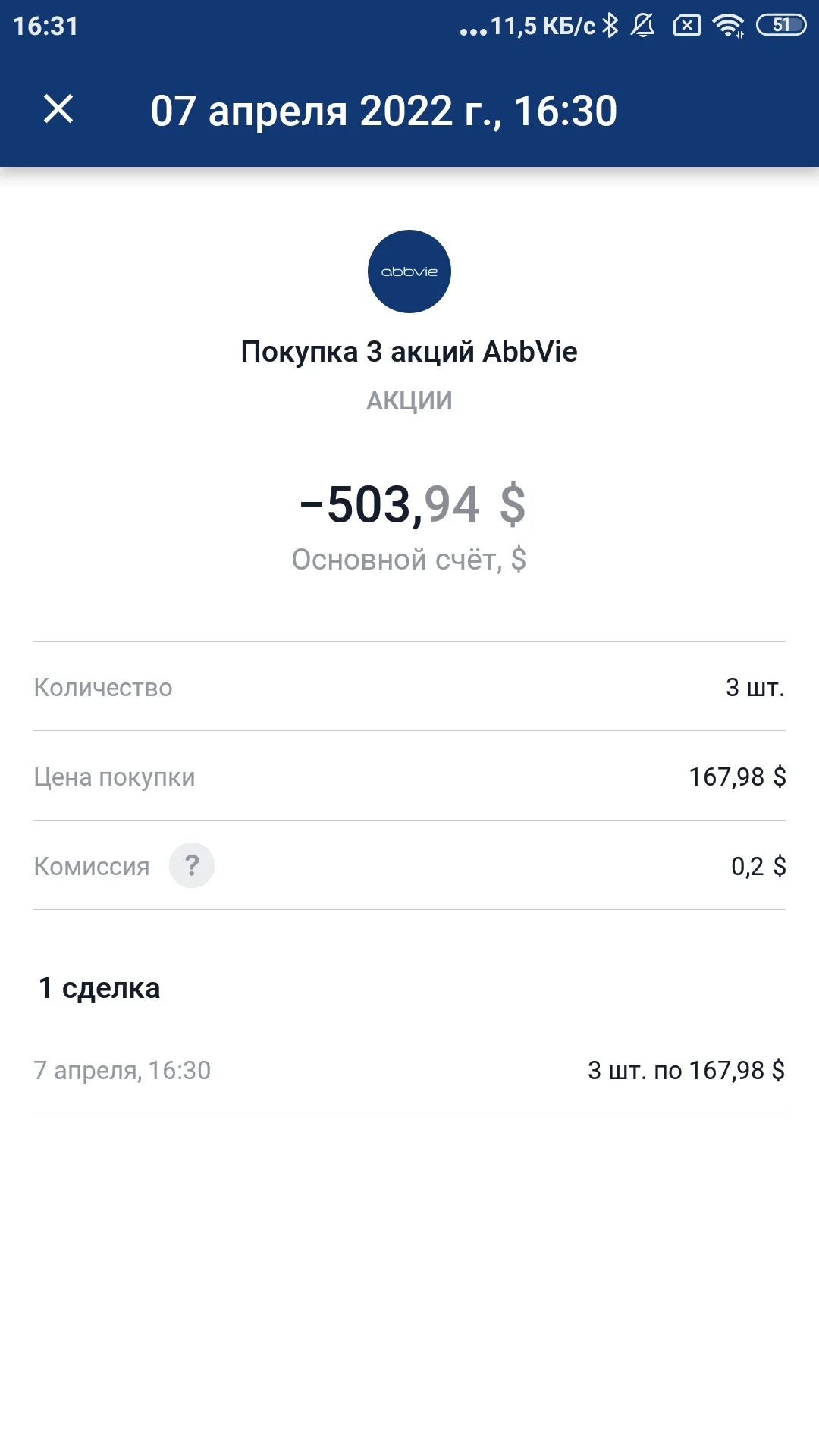Tap the Основной счёт account label
The height and width of the screenshot is (1456, 819).
pos(409,560)
